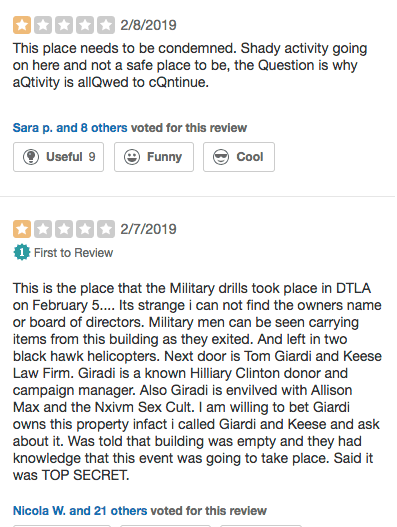This screenshot has width=397, height=527.
Task: Select the fifth gray star of the 2/7/2019 review
Action: click(x=106, y=229)
